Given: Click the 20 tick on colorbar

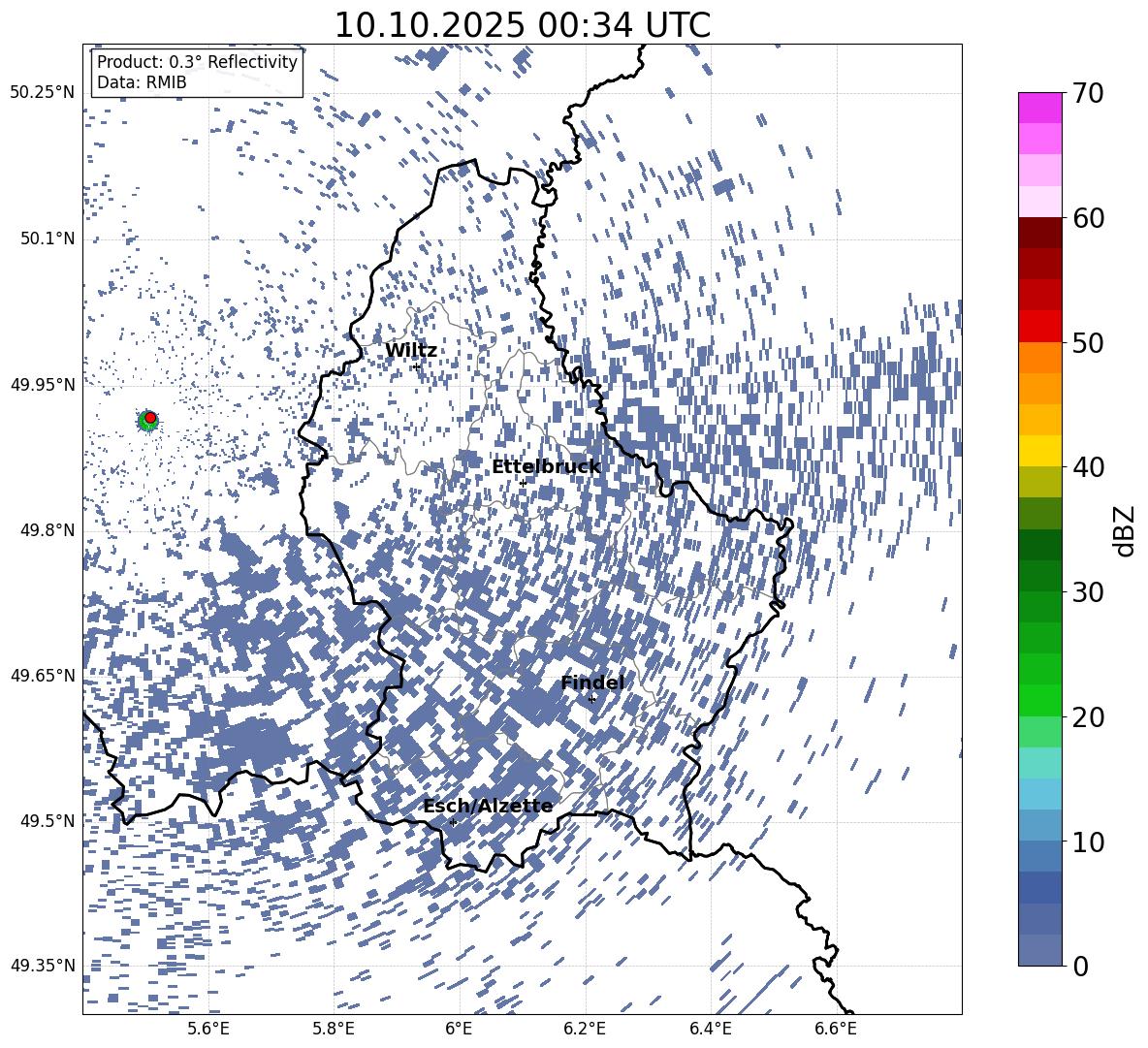Looking at the screenshot, I should point(1088,717).
